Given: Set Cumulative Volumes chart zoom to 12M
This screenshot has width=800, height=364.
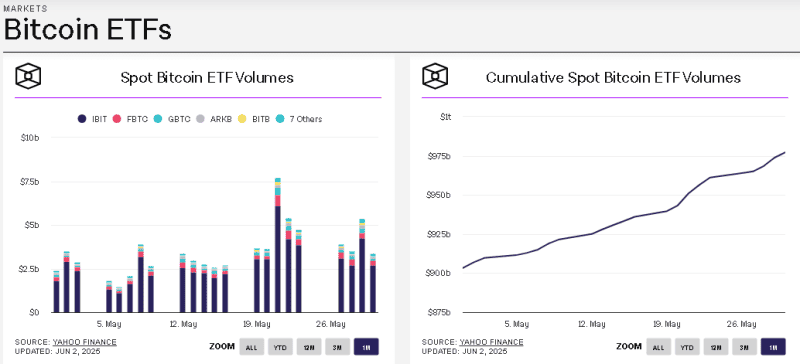Looking at the screenshot, I should (x=716, y=347).
